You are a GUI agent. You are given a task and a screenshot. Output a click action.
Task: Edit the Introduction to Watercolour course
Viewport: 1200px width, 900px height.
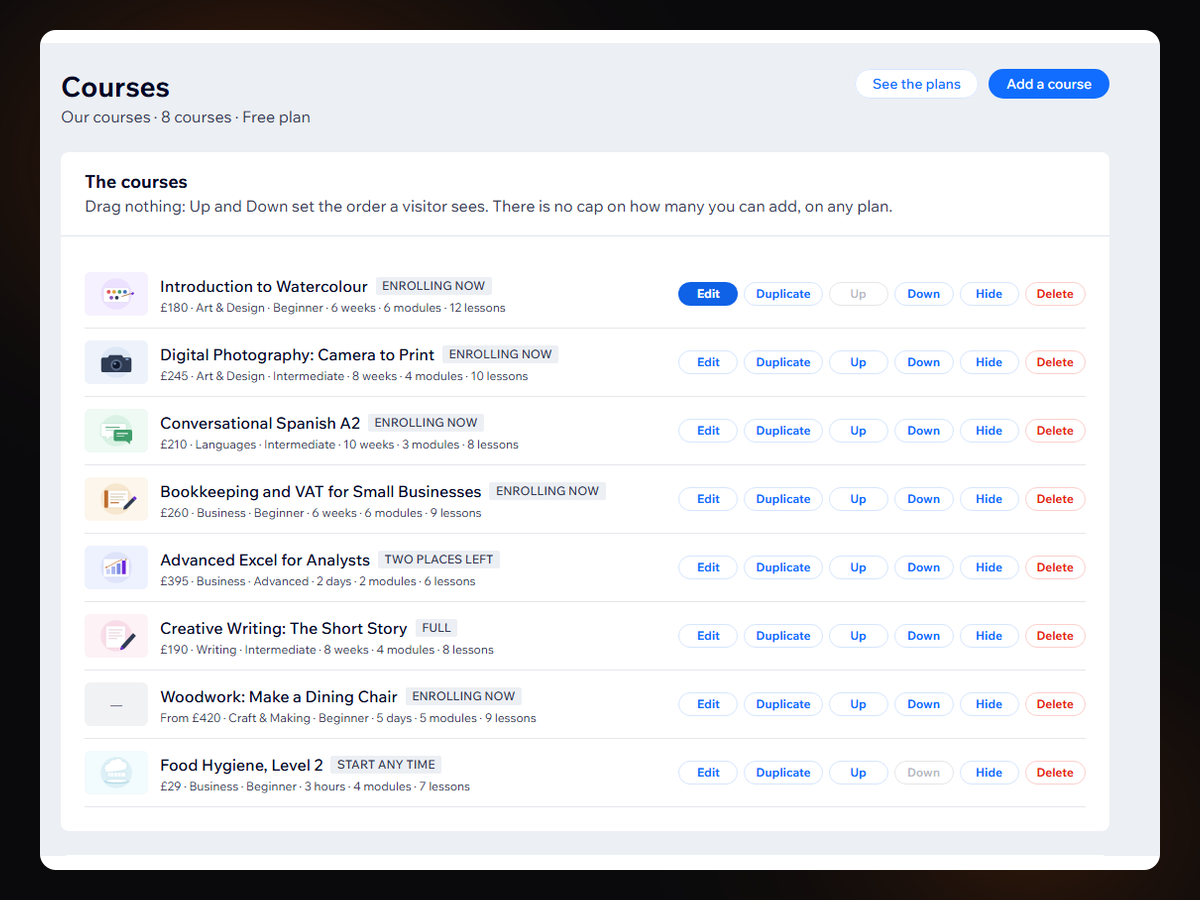708,294
